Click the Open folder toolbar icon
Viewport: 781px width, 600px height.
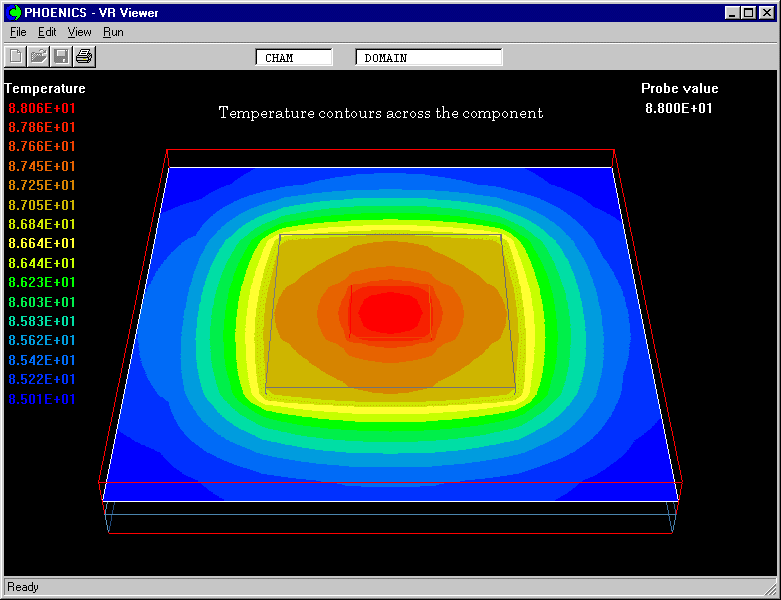[38, 57]
